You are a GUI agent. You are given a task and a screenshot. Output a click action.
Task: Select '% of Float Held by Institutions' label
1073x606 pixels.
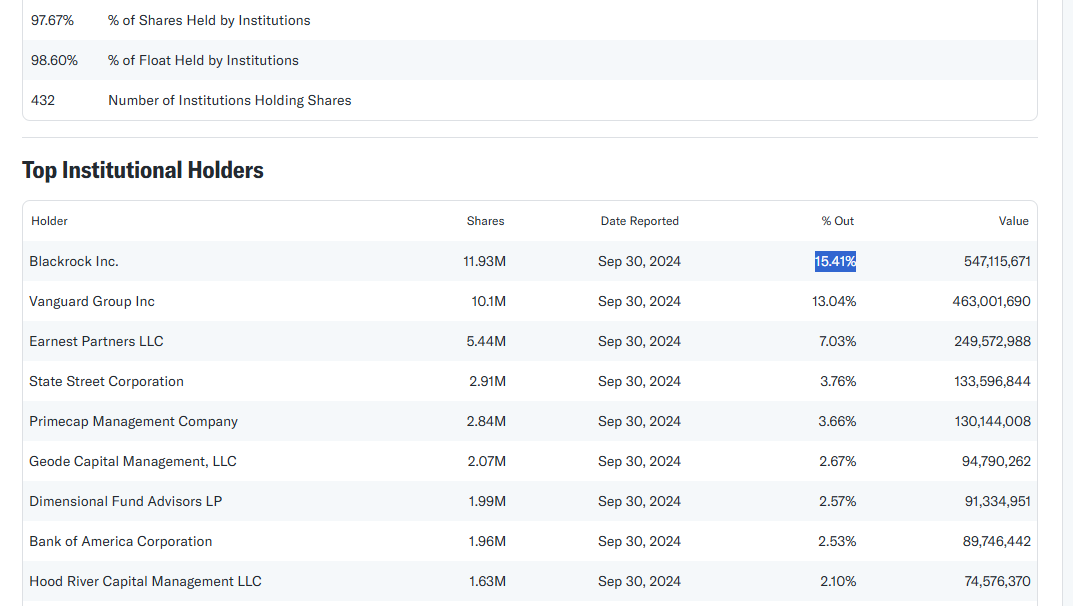coord(203,60)
